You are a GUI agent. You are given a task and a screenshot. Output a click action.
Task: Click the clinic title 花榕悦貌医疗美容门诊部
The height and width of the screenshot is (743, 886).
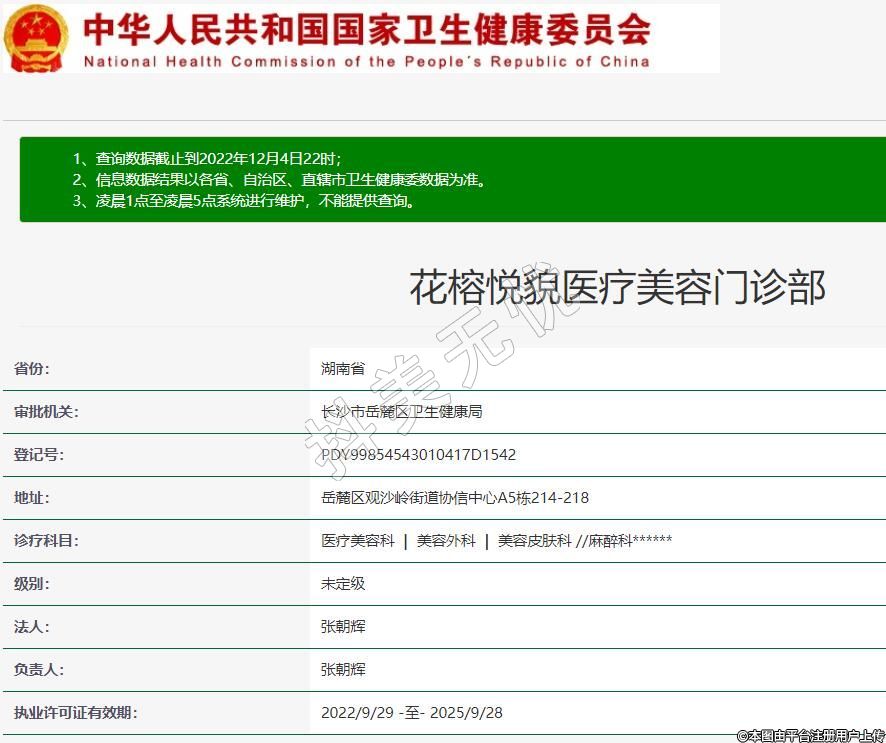[x=617, y=287]
